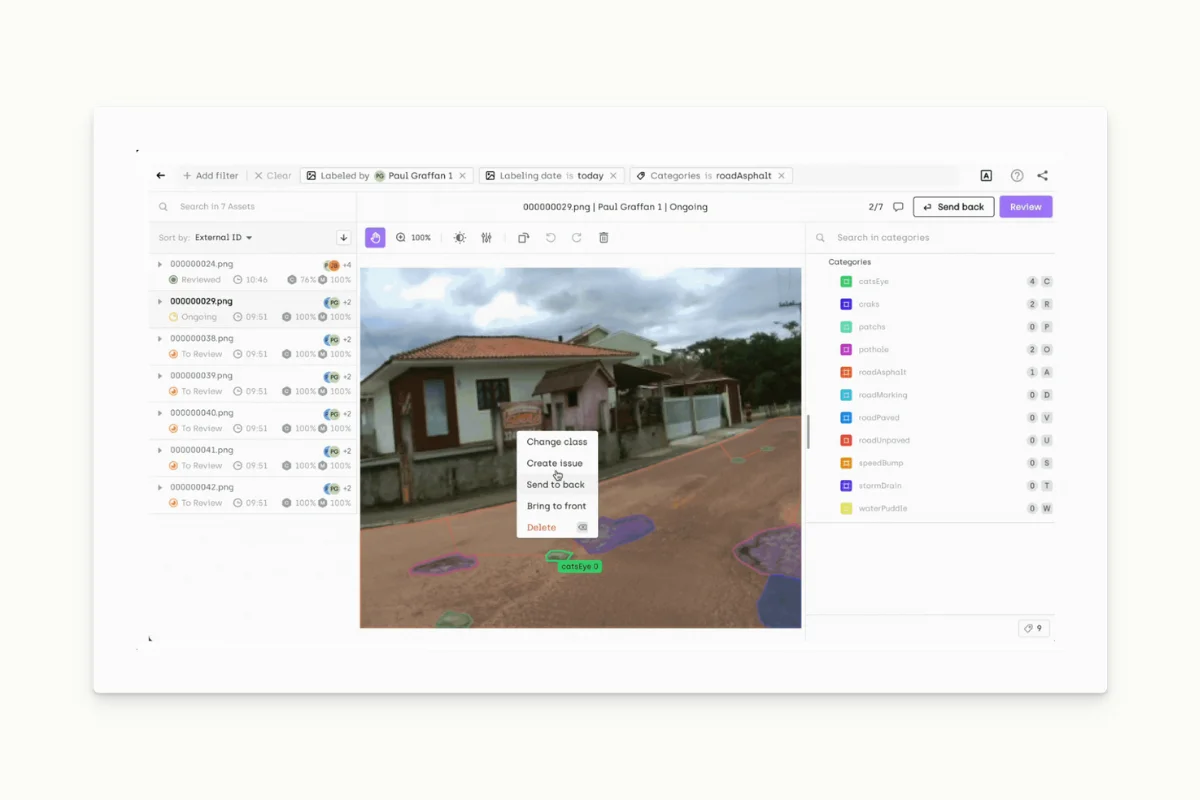
Task: Select the pan (hand) tool
Action: [375, 237]
